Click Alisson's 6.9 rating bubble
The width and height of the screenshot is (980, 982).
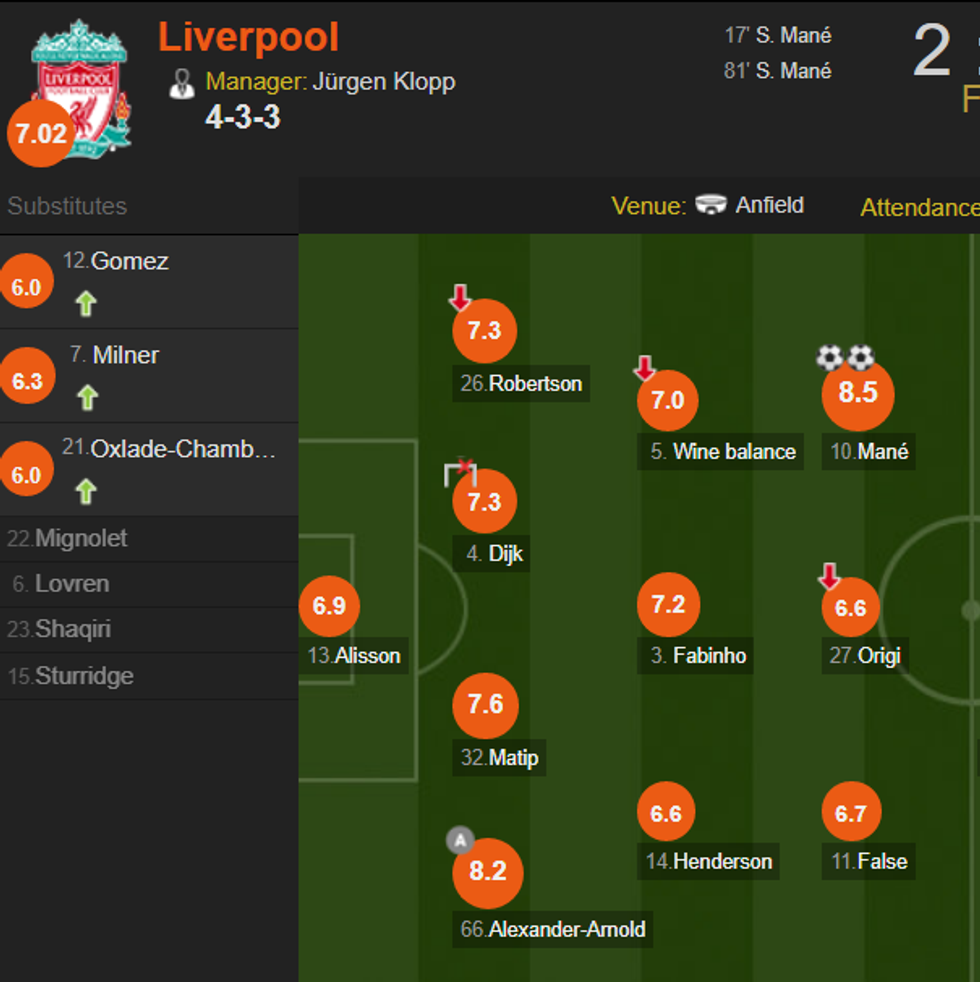pyautogui.click(x=329, y=606)
